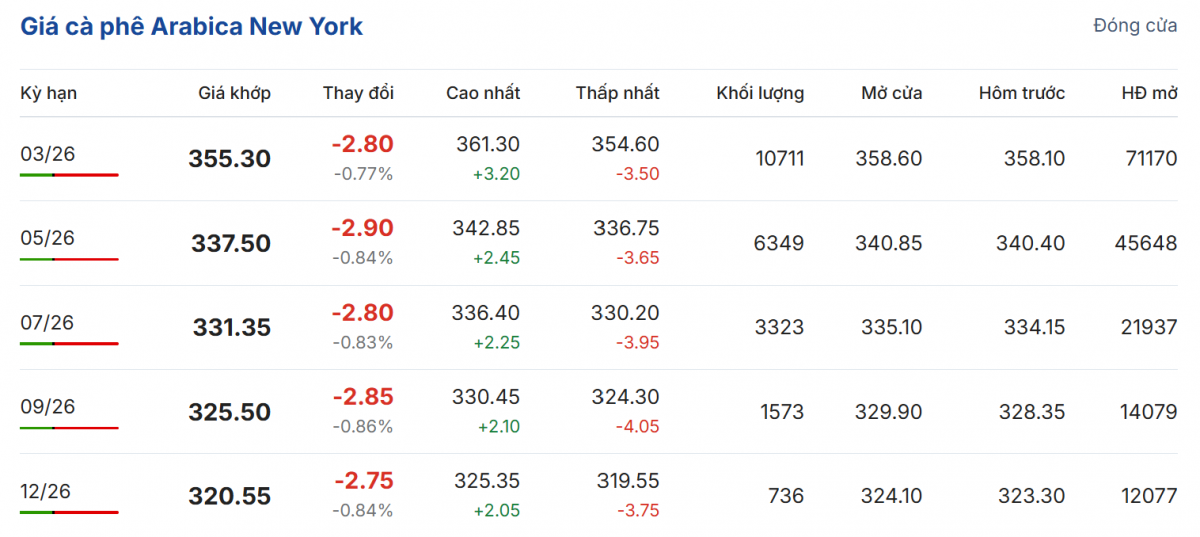Screen dimensions: 1200x537
Task: Click the Thấp nhất column header
Action: coord(617,93)
